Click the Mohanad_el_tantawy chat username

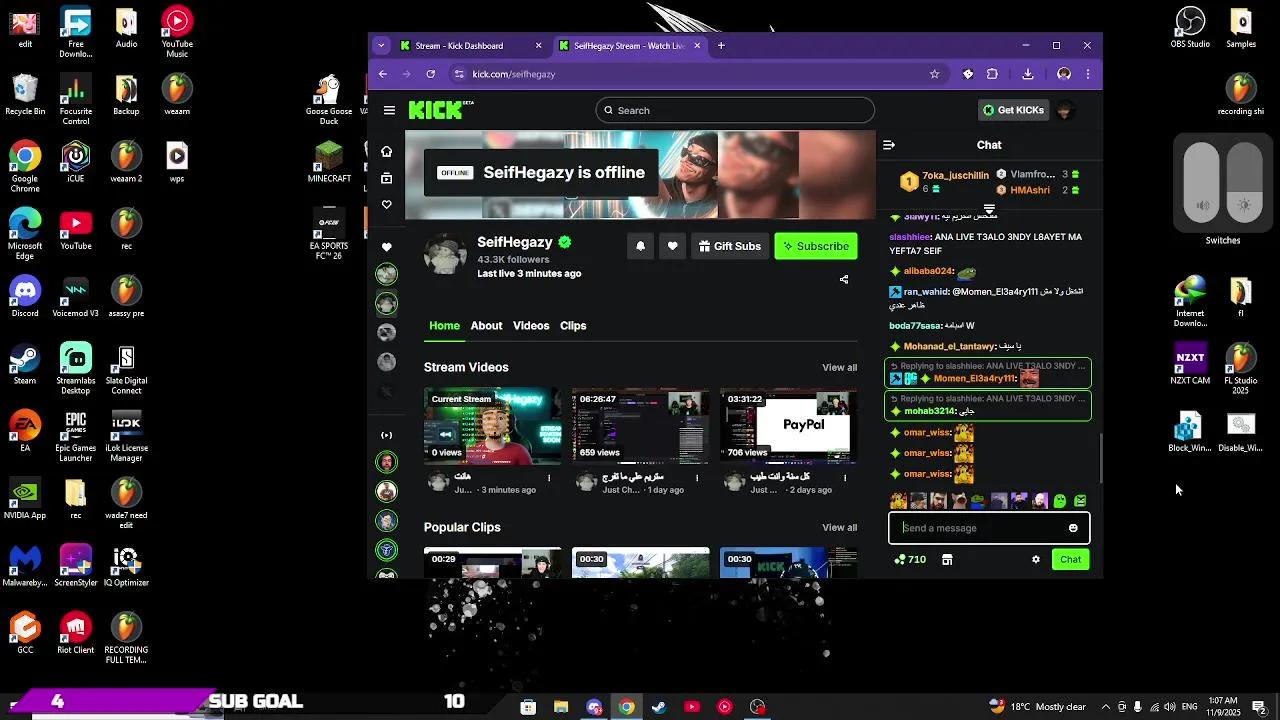click(x=949, y=346)
